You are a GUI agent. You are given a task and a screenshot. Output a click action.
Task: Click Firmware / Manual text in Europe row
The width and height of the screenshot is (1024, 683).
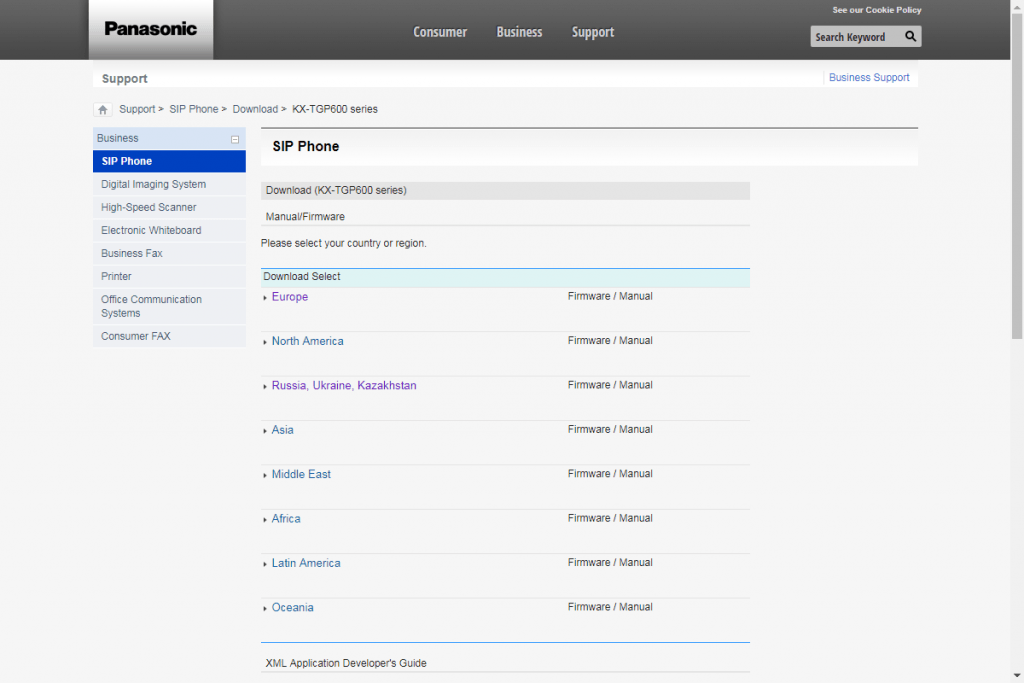[610, 296]
